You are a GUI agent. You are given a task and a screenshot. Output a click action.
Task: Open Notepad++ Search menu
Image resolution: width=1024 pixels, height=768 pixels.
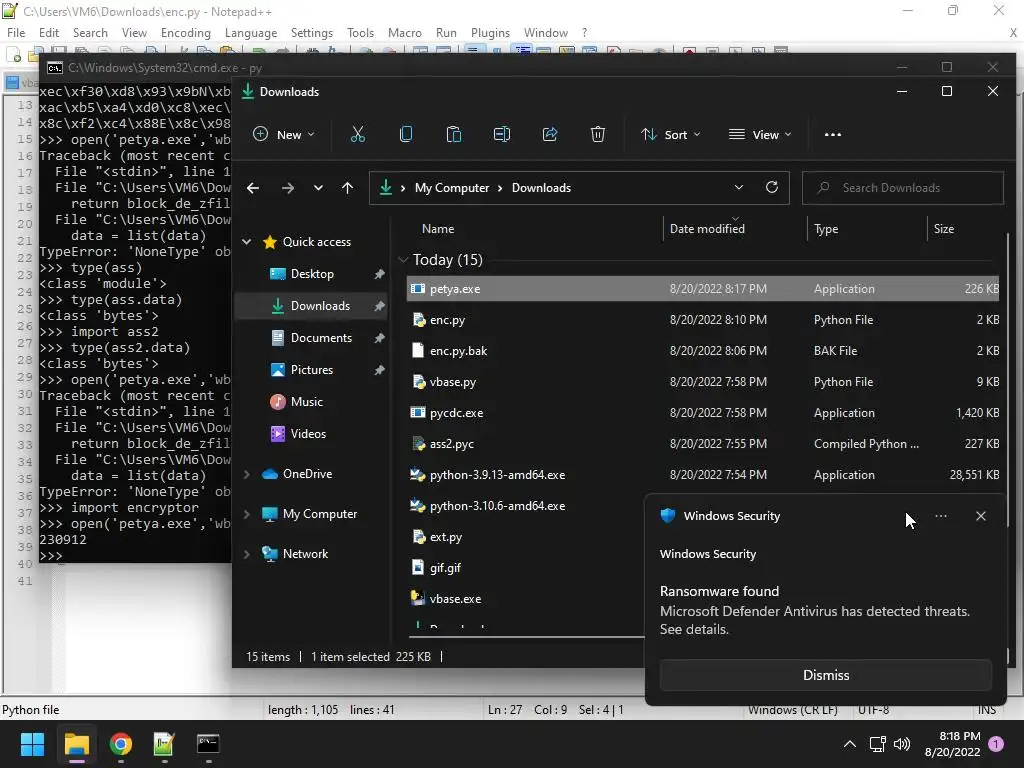90,33
